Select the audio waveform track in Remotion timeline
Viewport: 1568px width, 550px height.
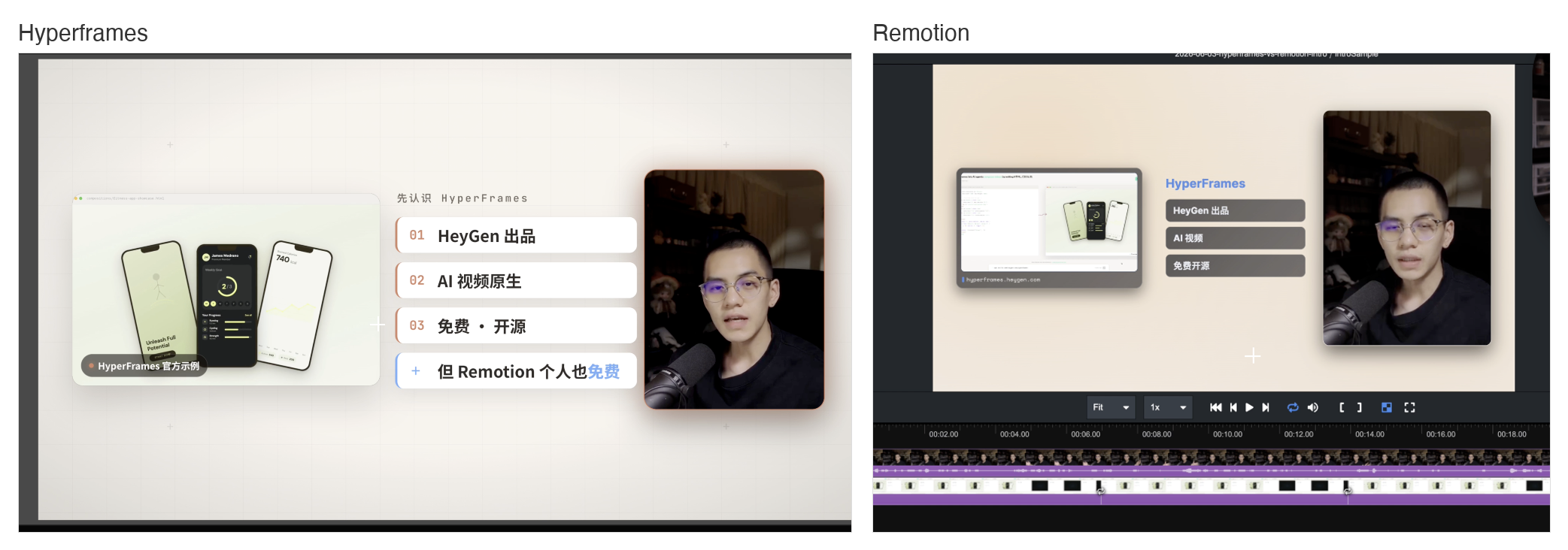pyautogui.click(x=1211, y=471)
